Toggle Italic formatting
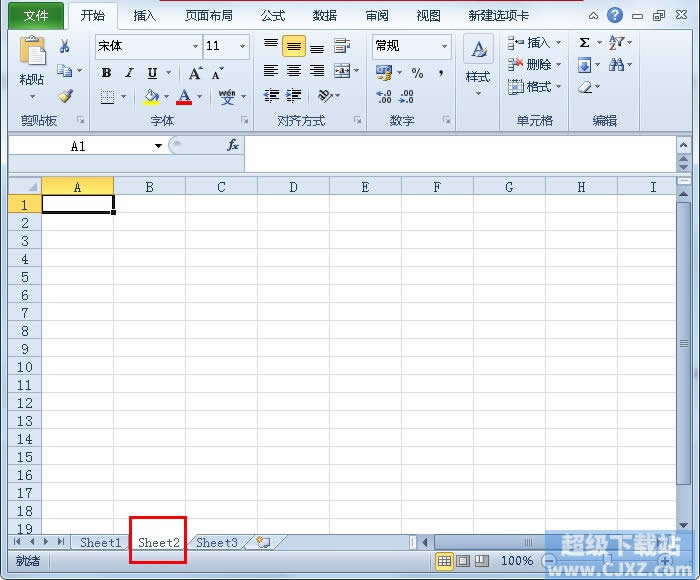The height and width of the screenshot is (580, 700). (129, 73)
